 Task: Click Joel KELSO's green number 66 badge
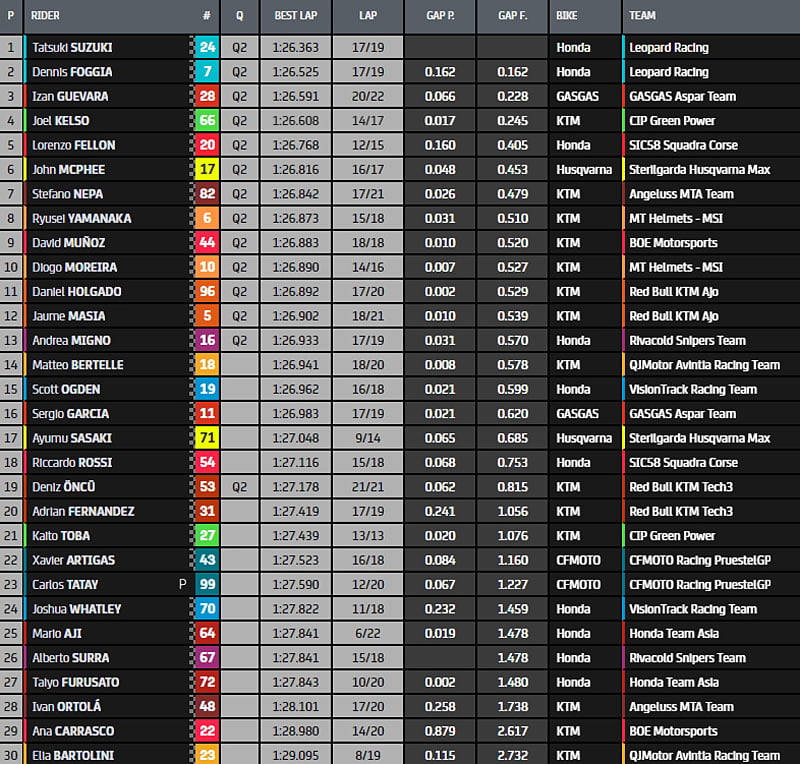click(207, 121)
